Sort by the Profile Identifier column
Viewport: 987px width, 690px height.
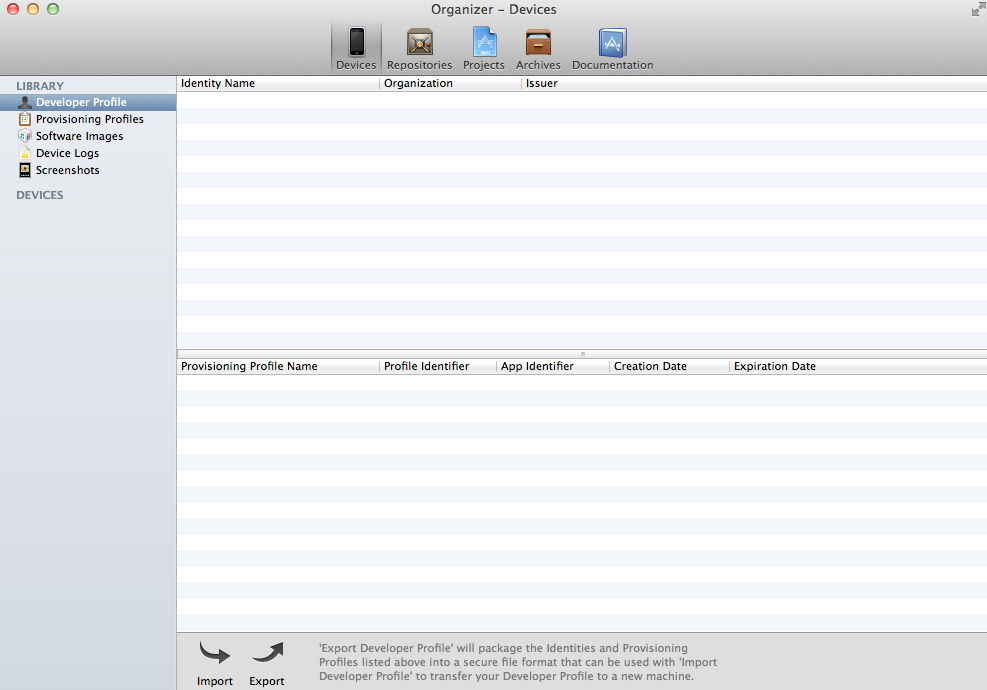pyautogui.click(x=438, y=366)
